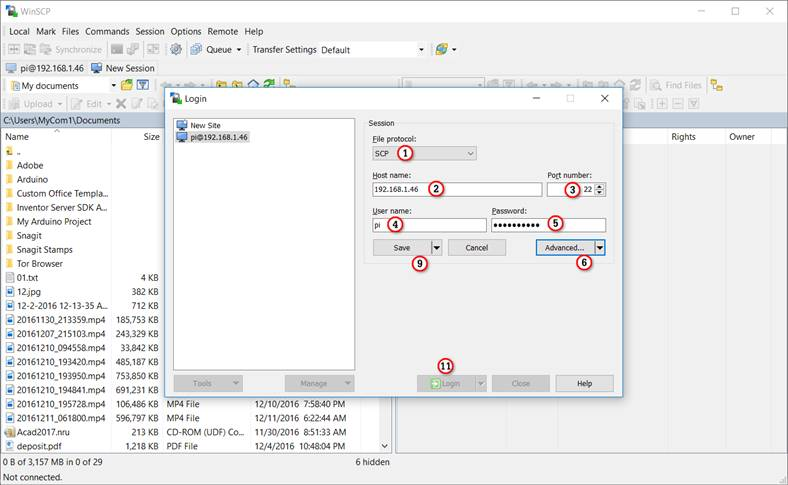Viewport: 788px width, 485px height.
Task: Click the Host name input field
Action: click(x=457, y=189)
